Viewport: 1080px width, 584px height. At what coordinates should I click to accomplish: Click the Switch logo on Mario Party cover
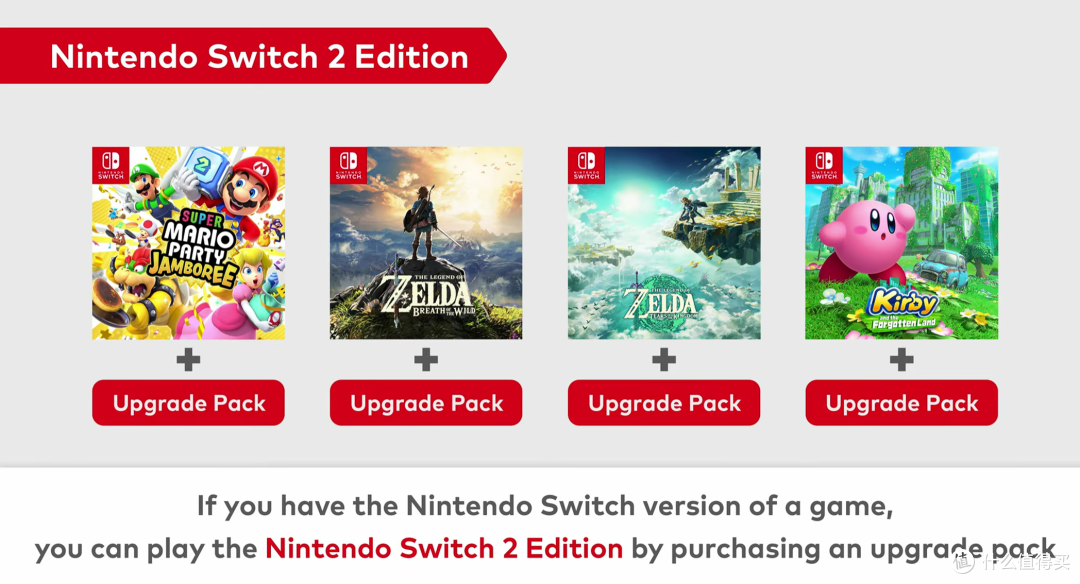pos(111,165)
